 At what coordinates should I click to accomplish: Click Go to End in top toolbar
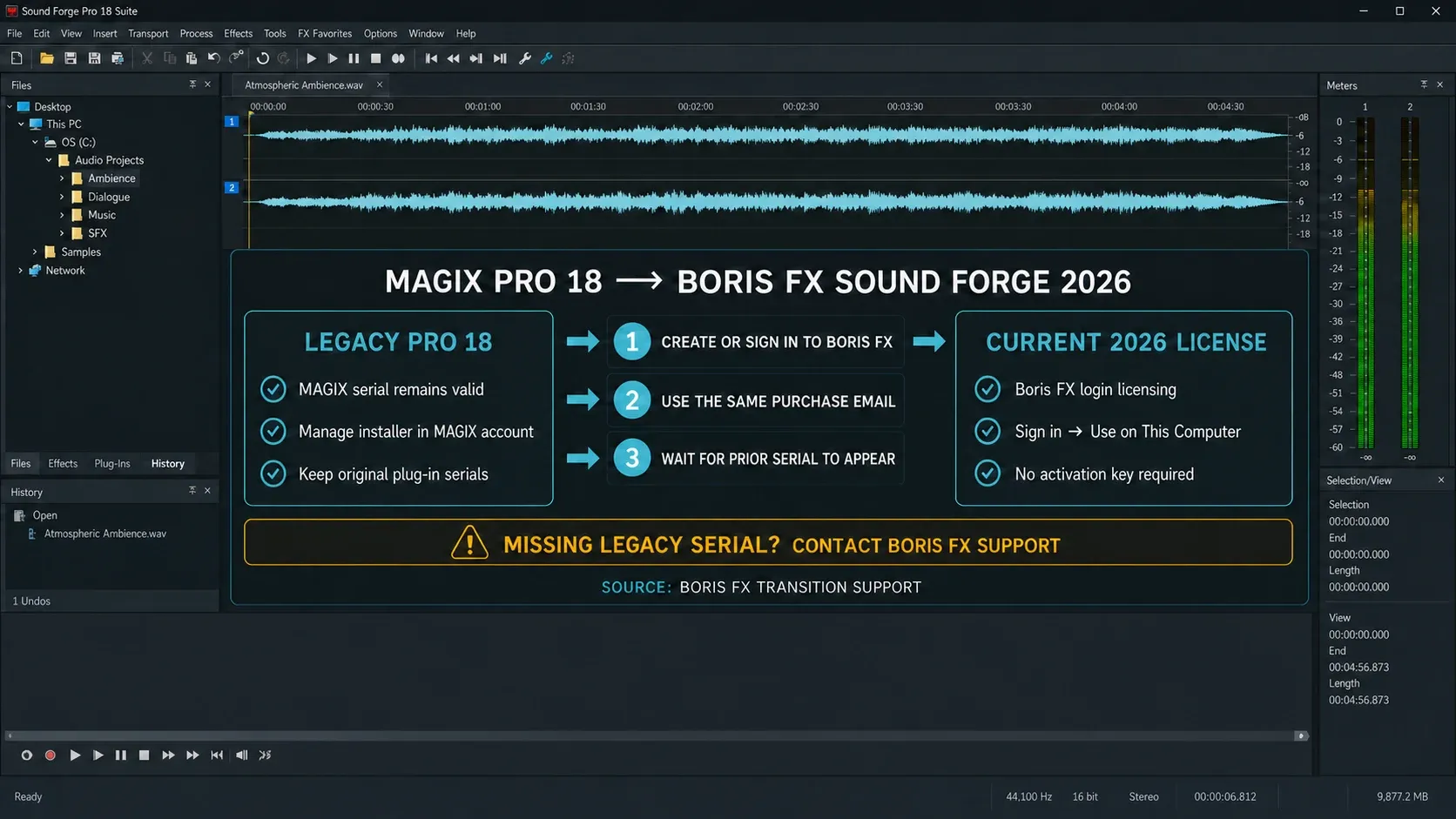500,58
